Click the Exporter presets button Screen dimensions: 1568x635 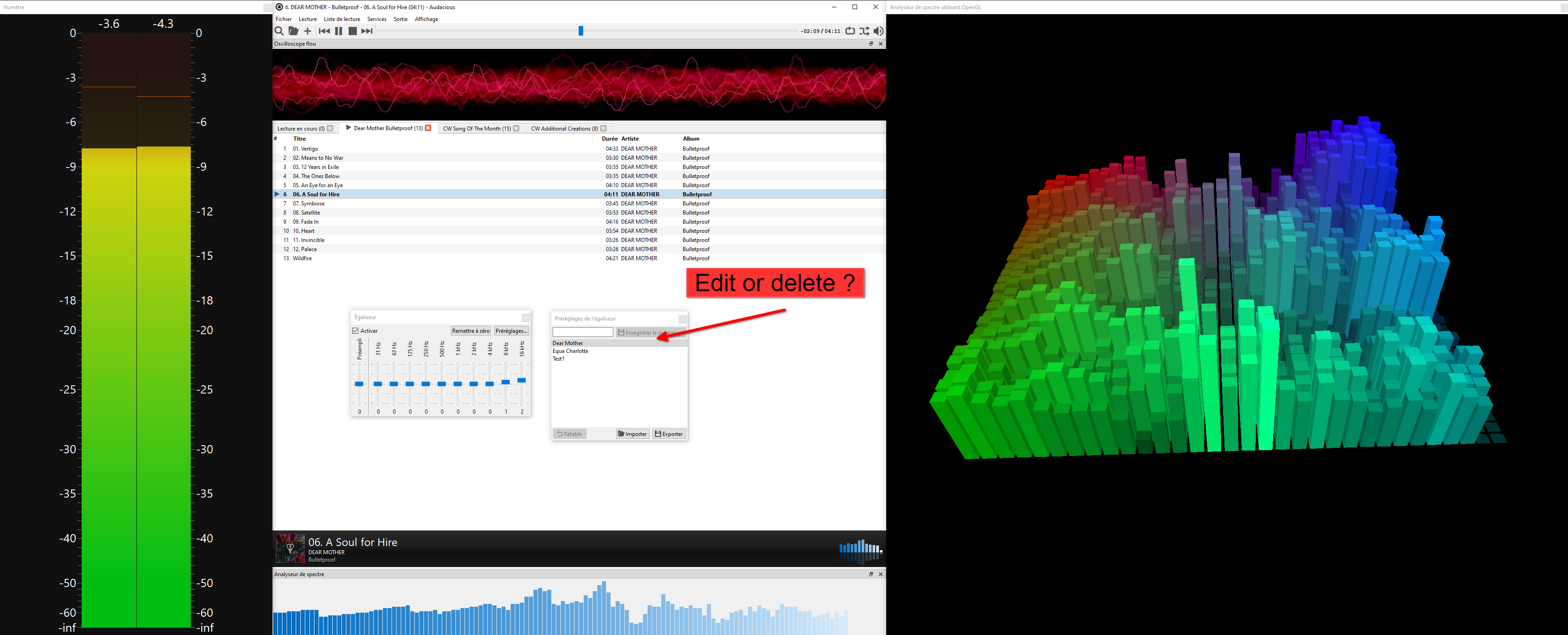coord(669,434)
